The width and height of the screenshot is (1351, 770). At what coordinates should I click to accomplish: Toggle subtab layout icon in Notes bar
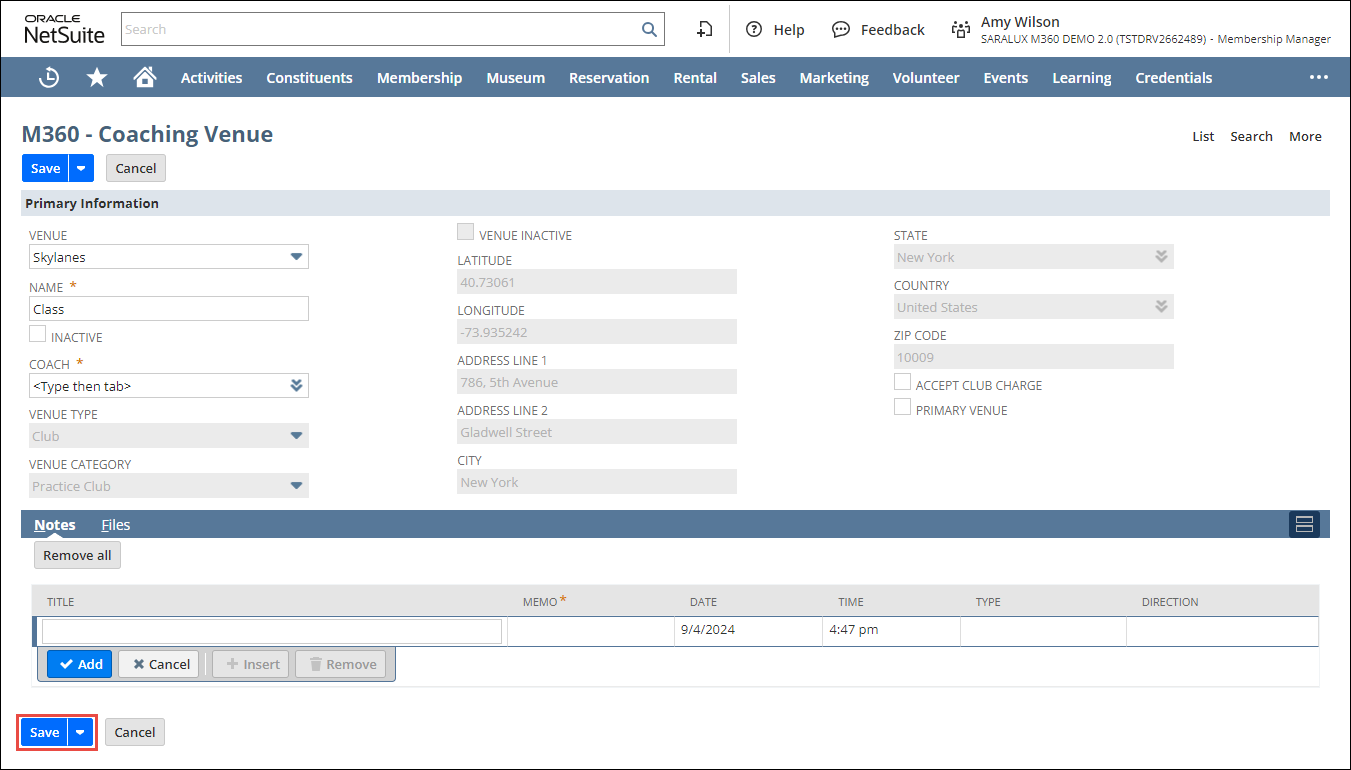tap(1303, 524)
